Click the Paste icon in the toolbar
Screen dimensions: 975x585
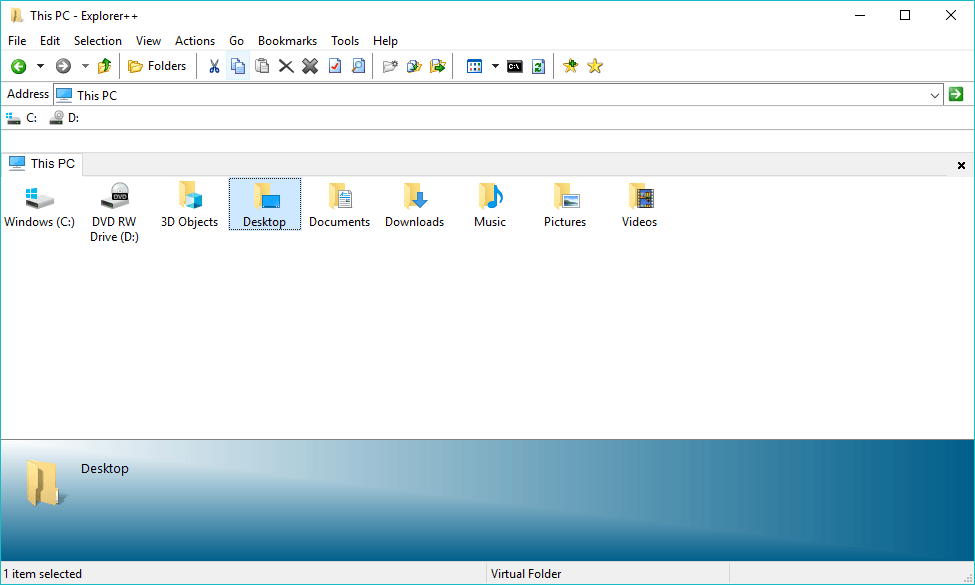click(x=261, y=66)
